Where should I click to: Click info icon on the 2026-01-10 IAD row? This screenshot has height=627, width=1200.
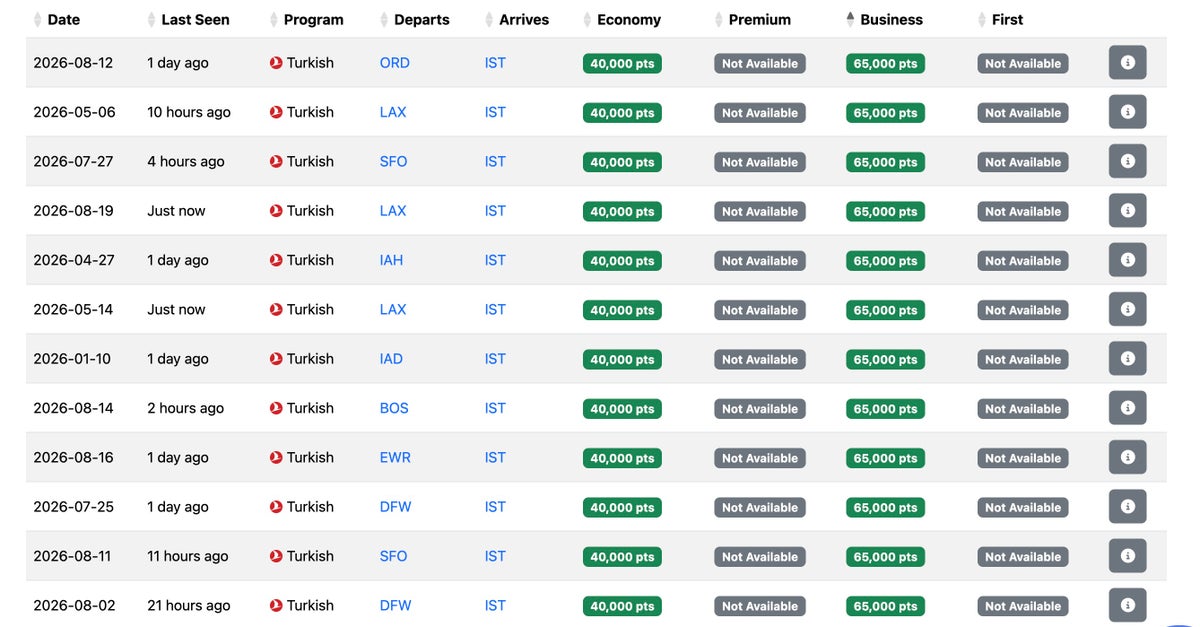click(1127, 359)
